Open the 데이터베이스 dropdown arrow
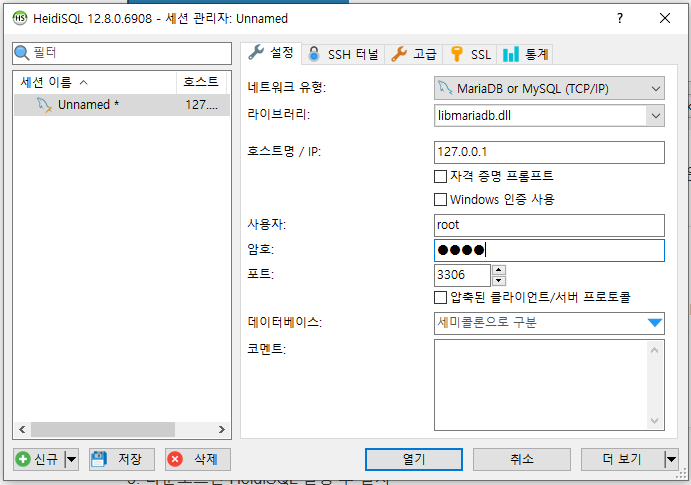The image size is (691, 485). click(x=655, y=323)
